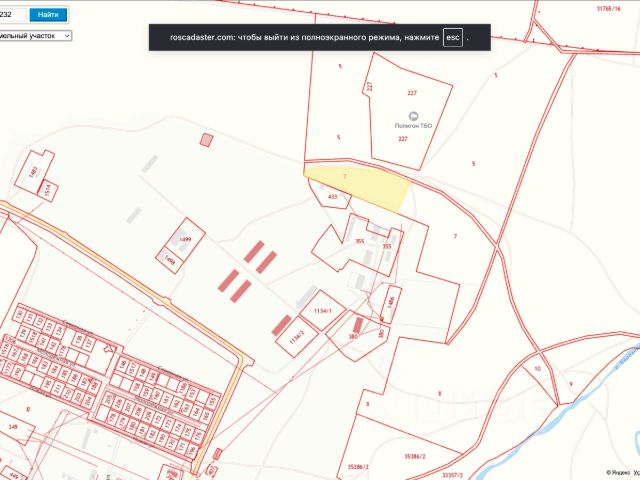Open the land parcel type dropdown
The height and width of the screenshot is (480, 640).
[x=35, y=36]
